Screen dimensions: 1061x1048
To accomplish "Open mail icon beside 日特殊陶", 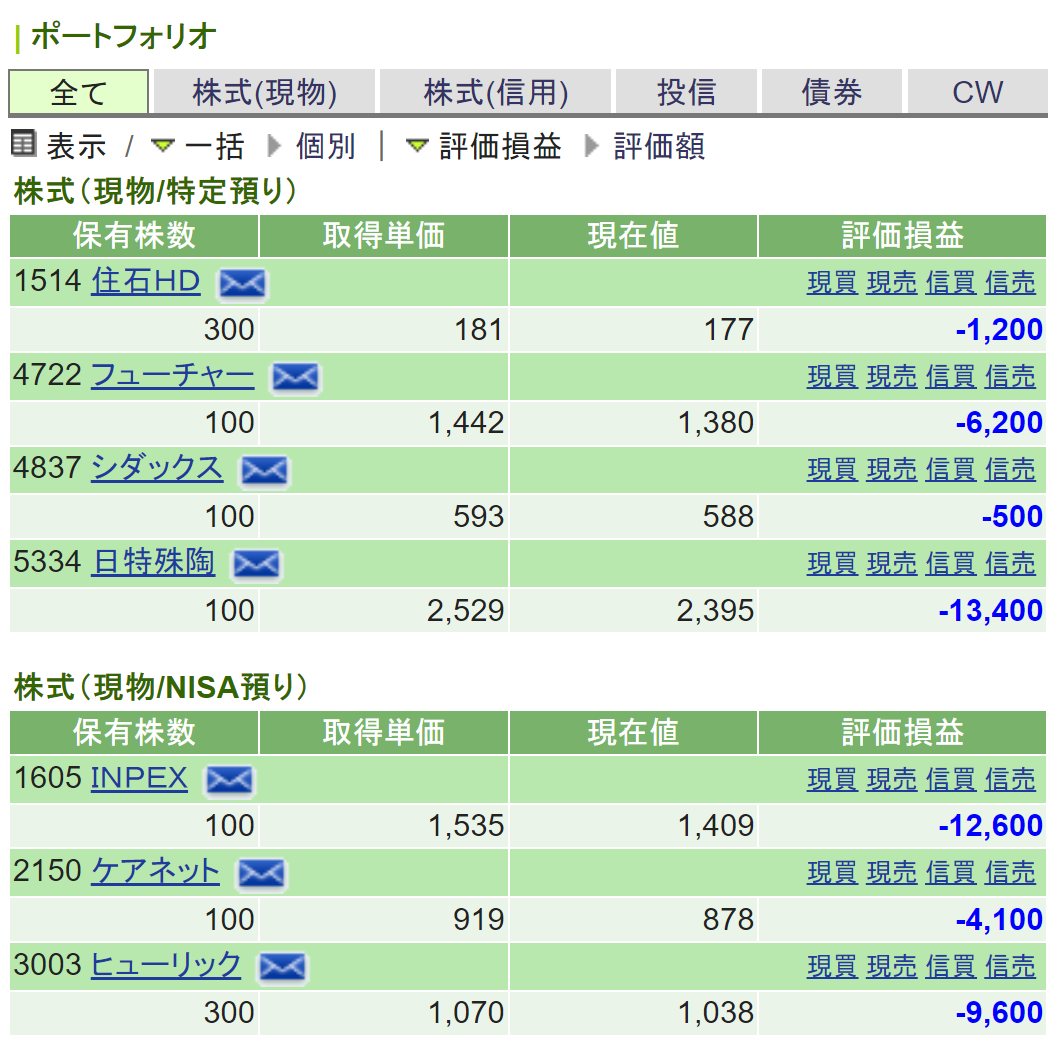I will (256, 564).
